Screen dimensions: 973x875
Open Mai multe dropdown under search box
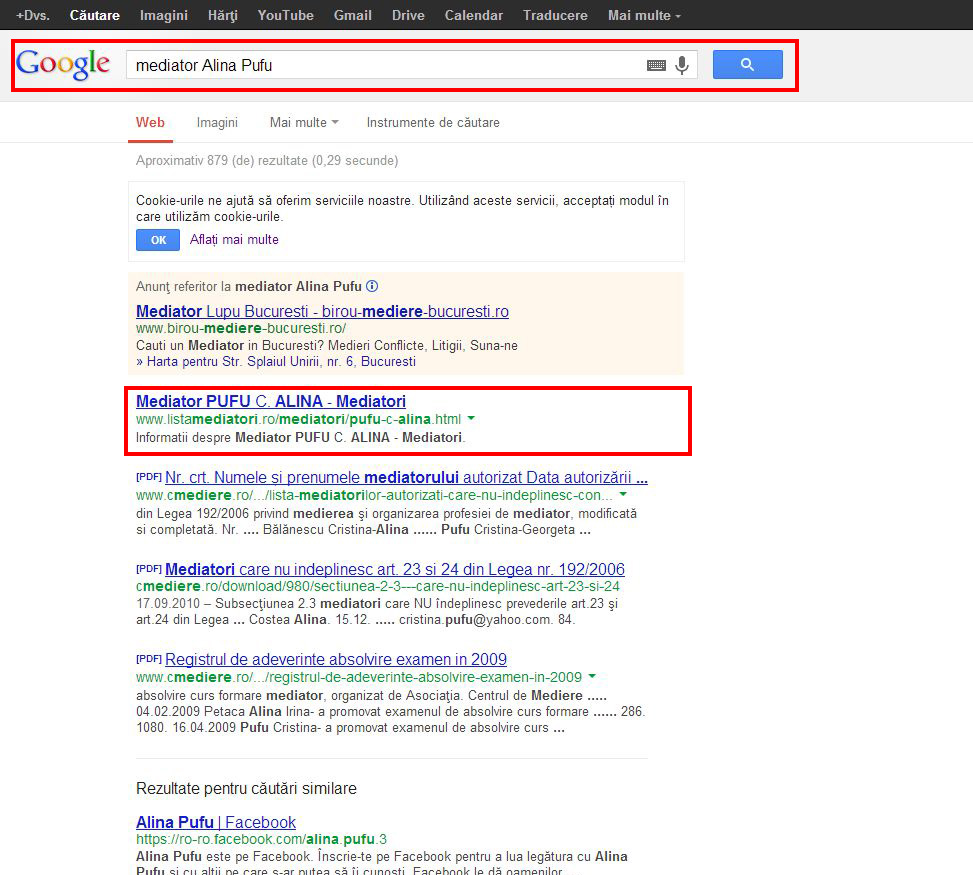pyautogui.click(x=304, y=122)
